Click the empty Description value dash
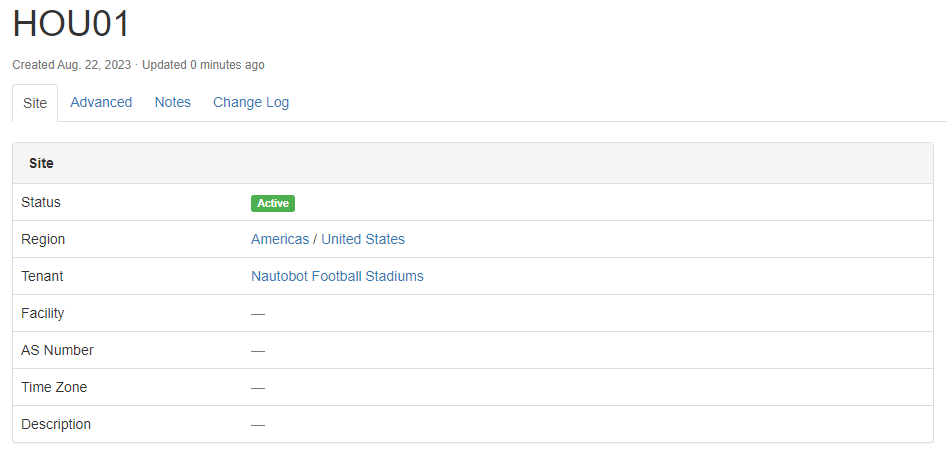 258,425
